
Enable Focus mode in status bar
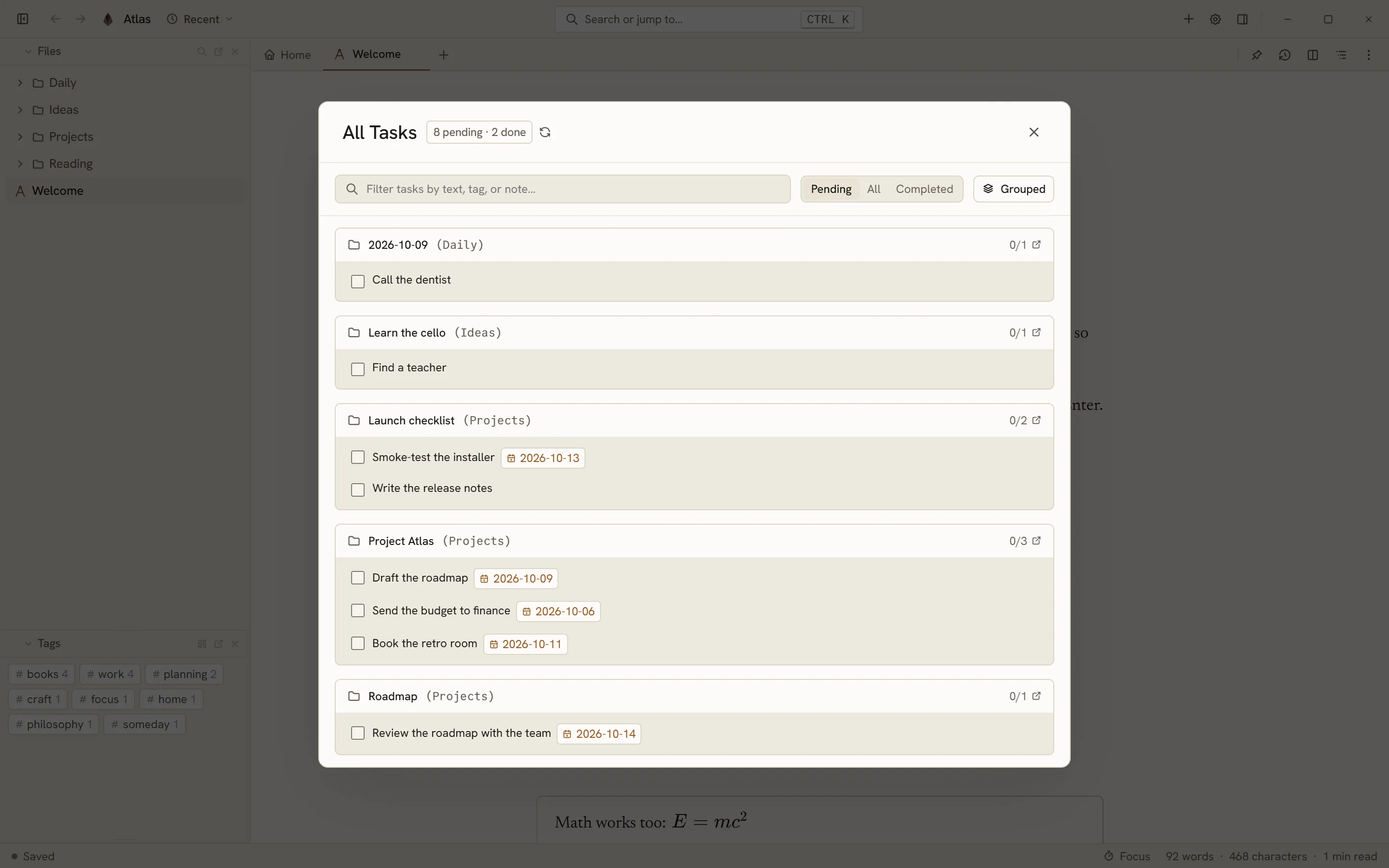click(1127, 856)
